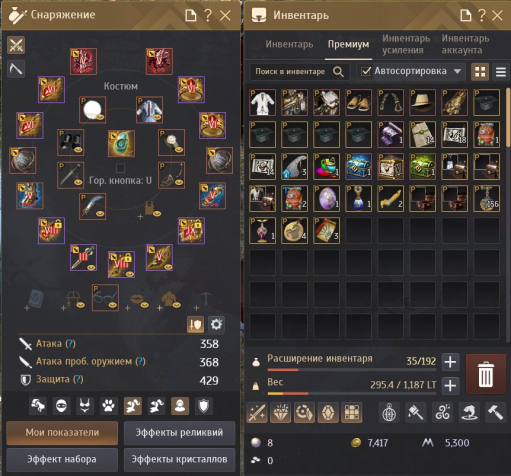Switch inventory to grid view icon

(x=480, y=72)
